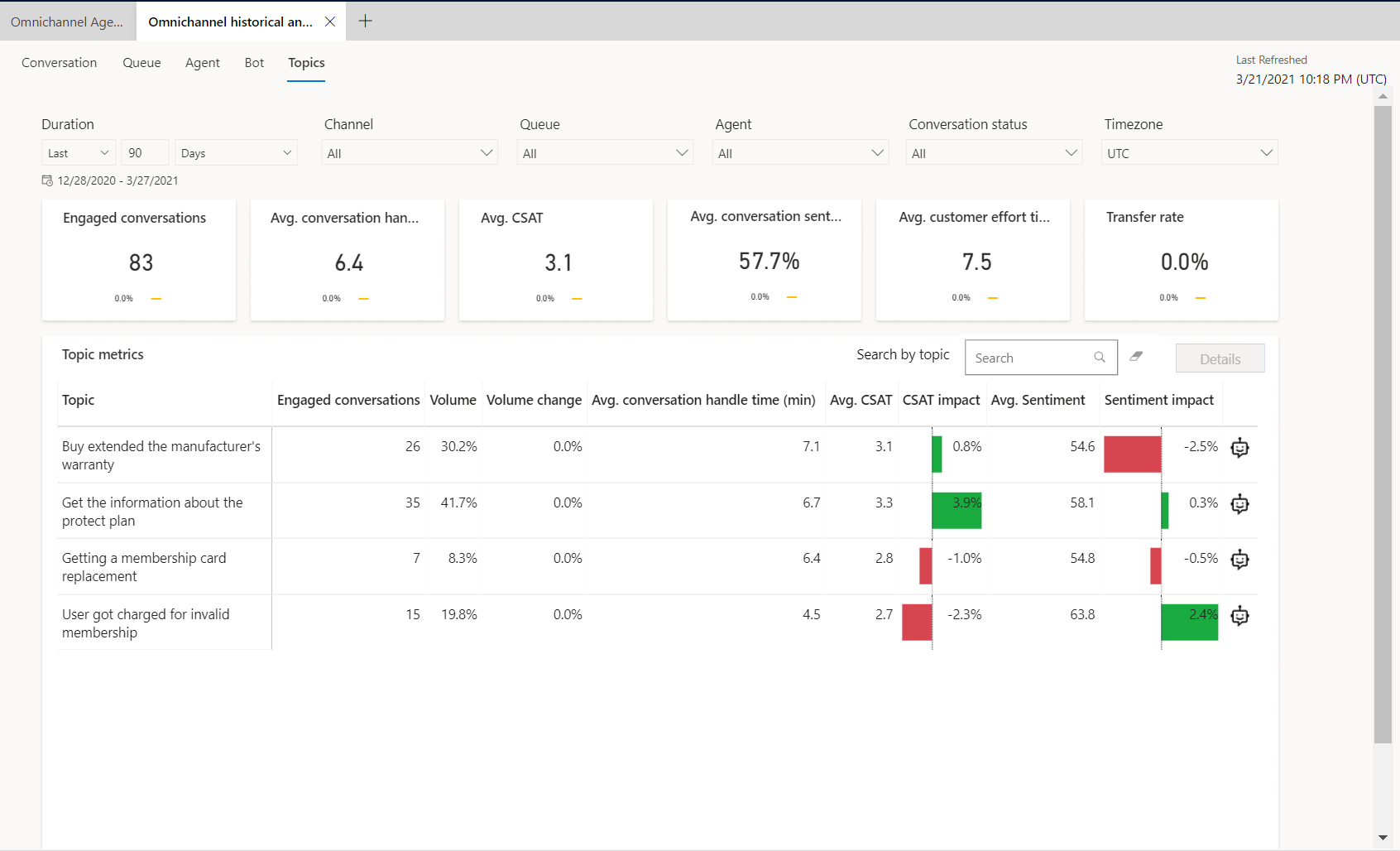This screenshot has width=1400, height=851.
Task: Expand the Timezone UTC dropdown
Action: click(1189, 153)
